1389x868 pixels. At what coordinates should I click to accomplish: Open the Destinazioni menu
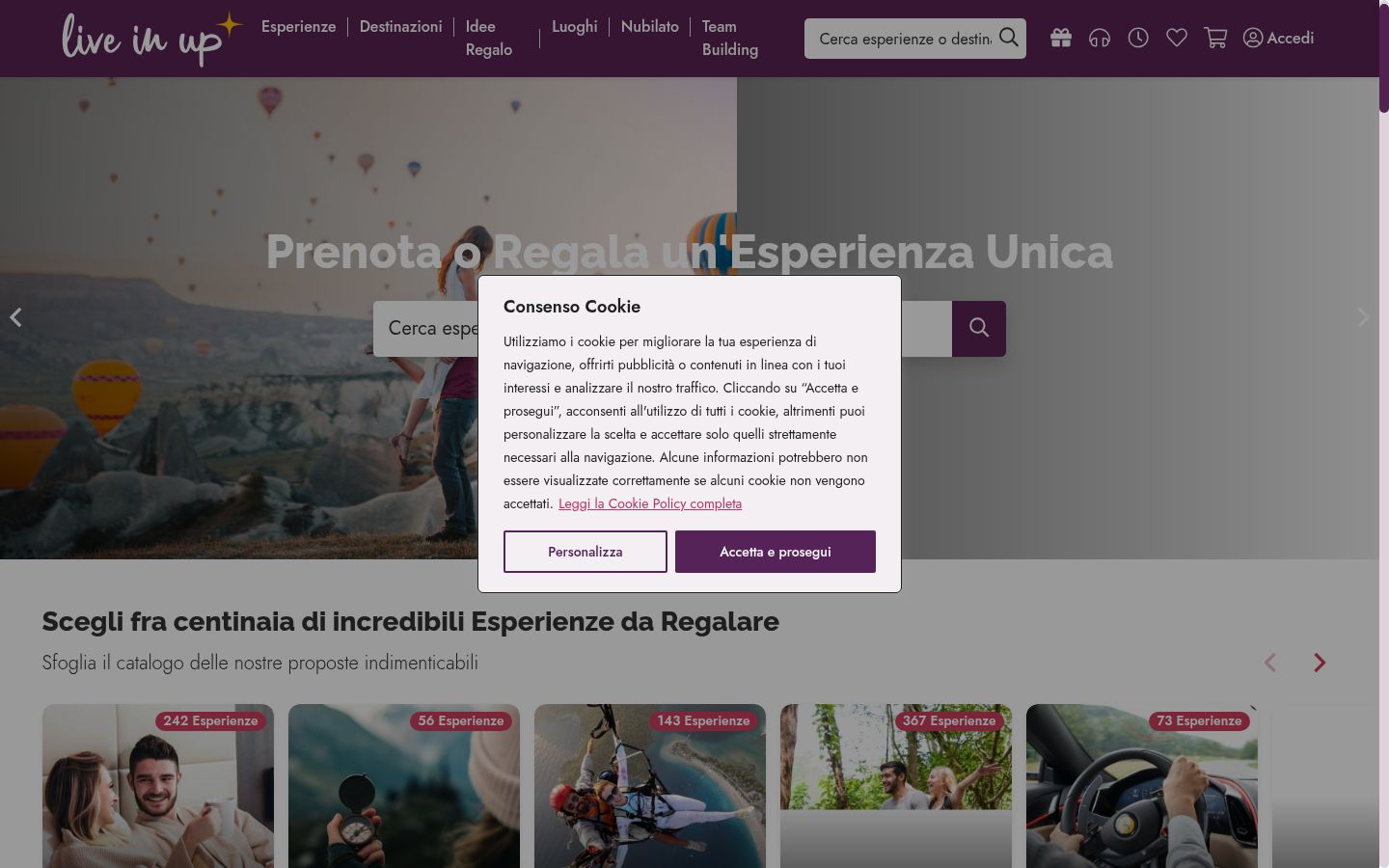click(401, 27)
